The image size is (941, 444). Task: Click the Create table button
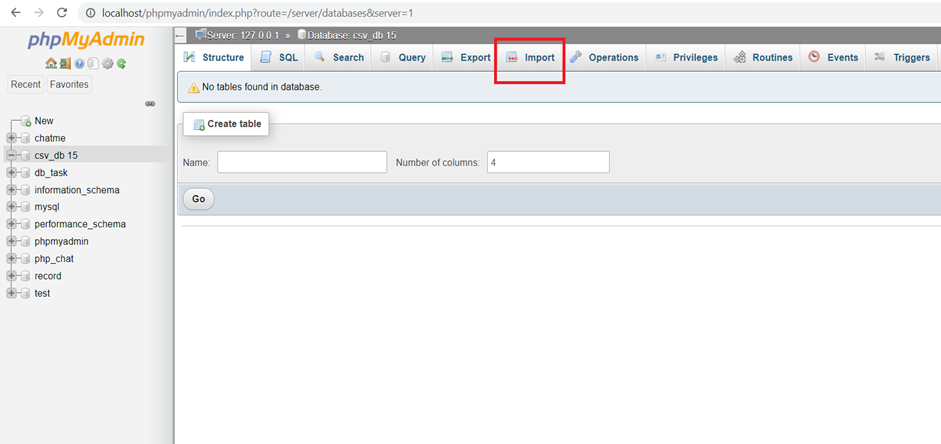pyautogui.click(x=226, y=124)
